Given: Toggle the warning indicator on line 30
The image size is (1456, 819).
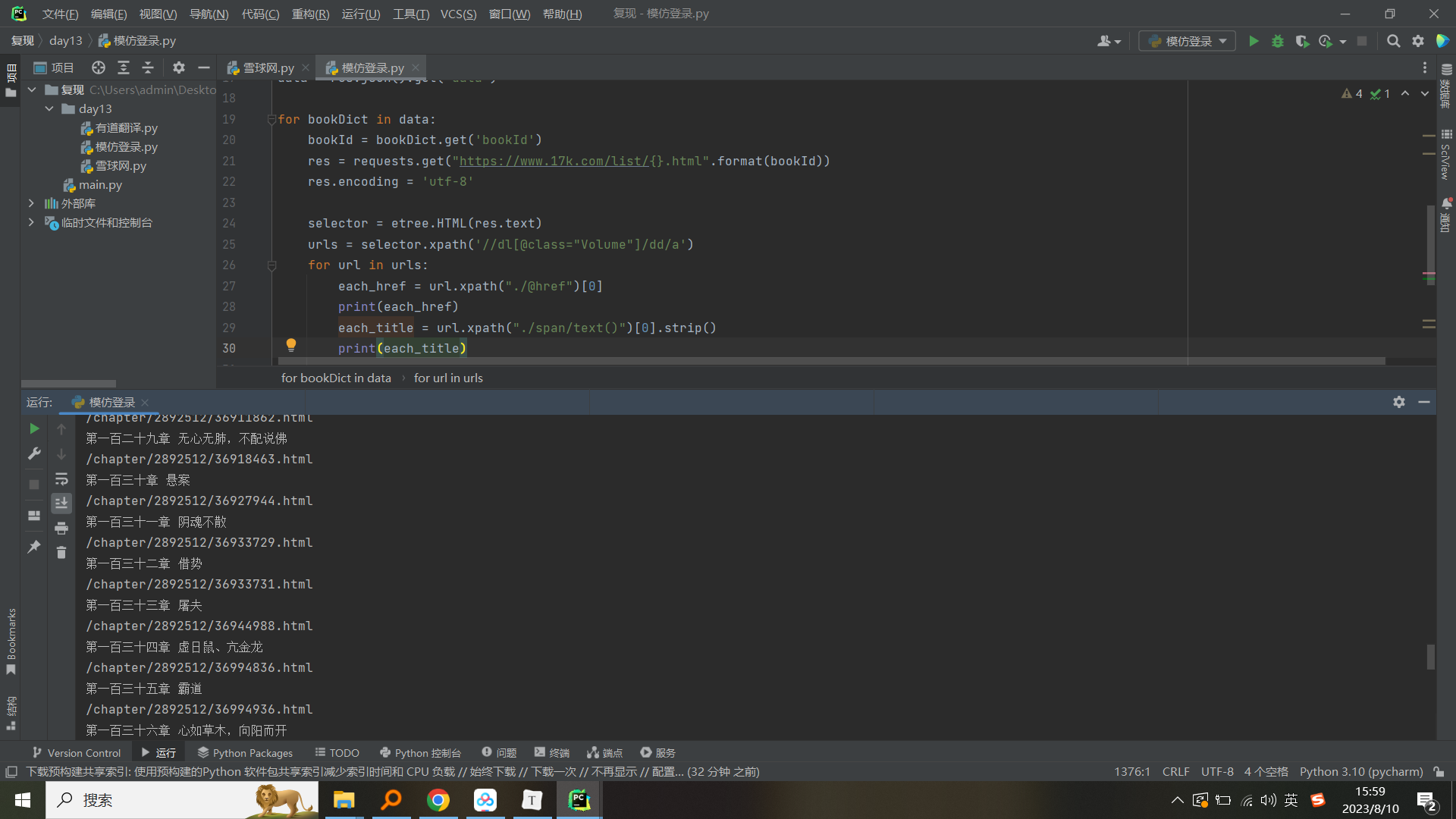Looking at the screenshot, I should click(x=290, y=346).
